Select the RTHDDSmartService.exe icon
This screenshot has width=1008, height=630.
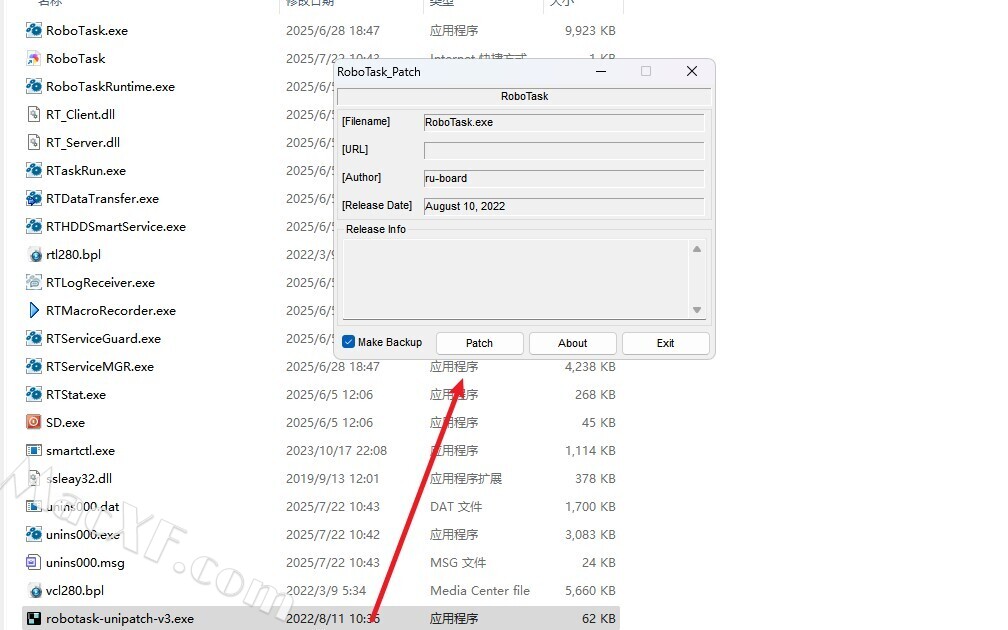pos(33,226)
